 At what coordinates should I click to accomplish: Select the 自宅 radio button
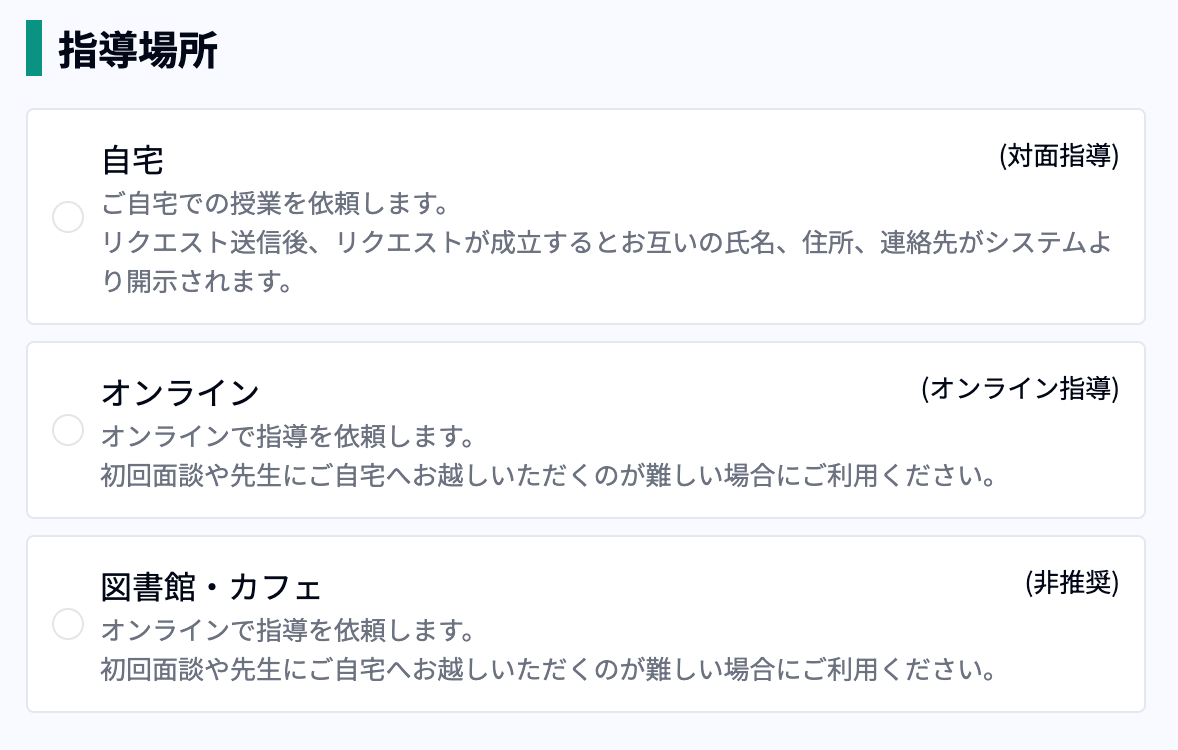point(68,217)
